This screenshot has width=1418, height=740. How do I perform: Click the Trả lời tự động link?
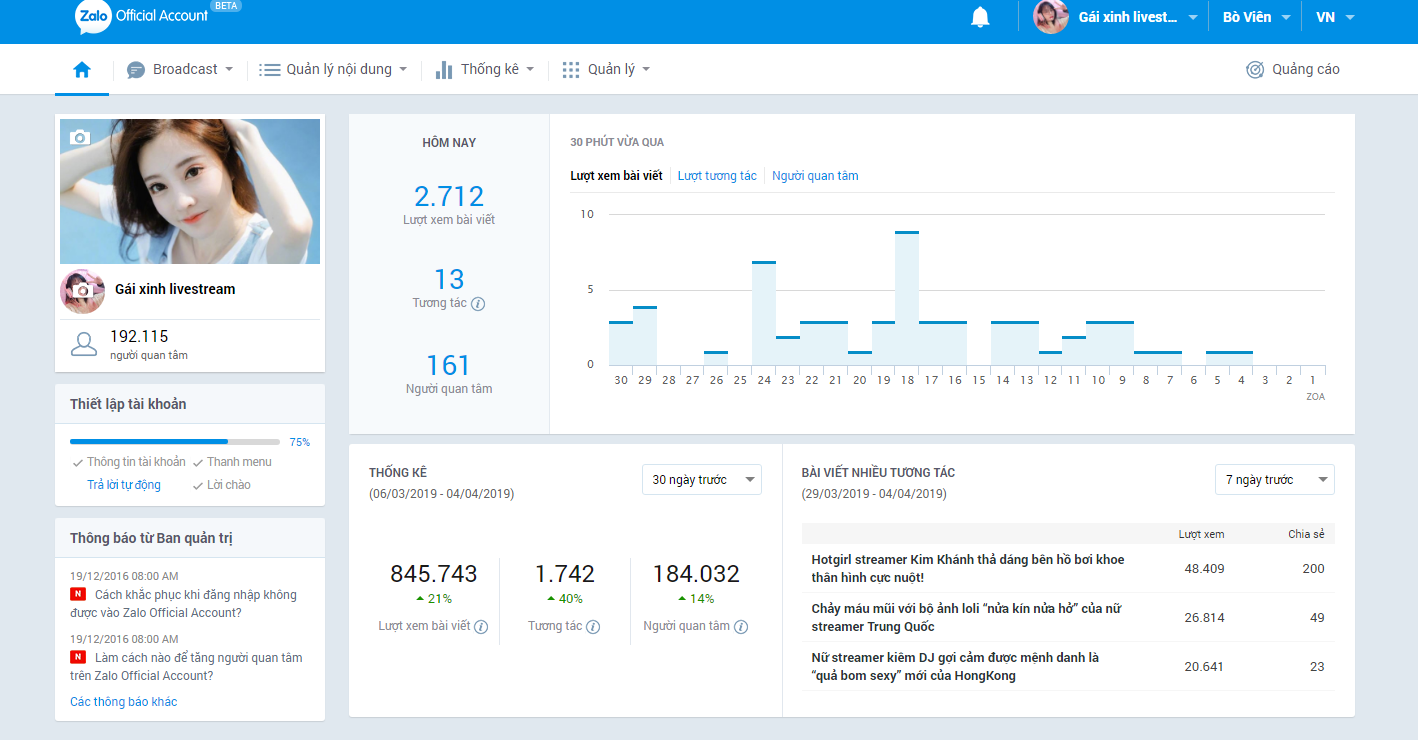click(x=124, y=485)
